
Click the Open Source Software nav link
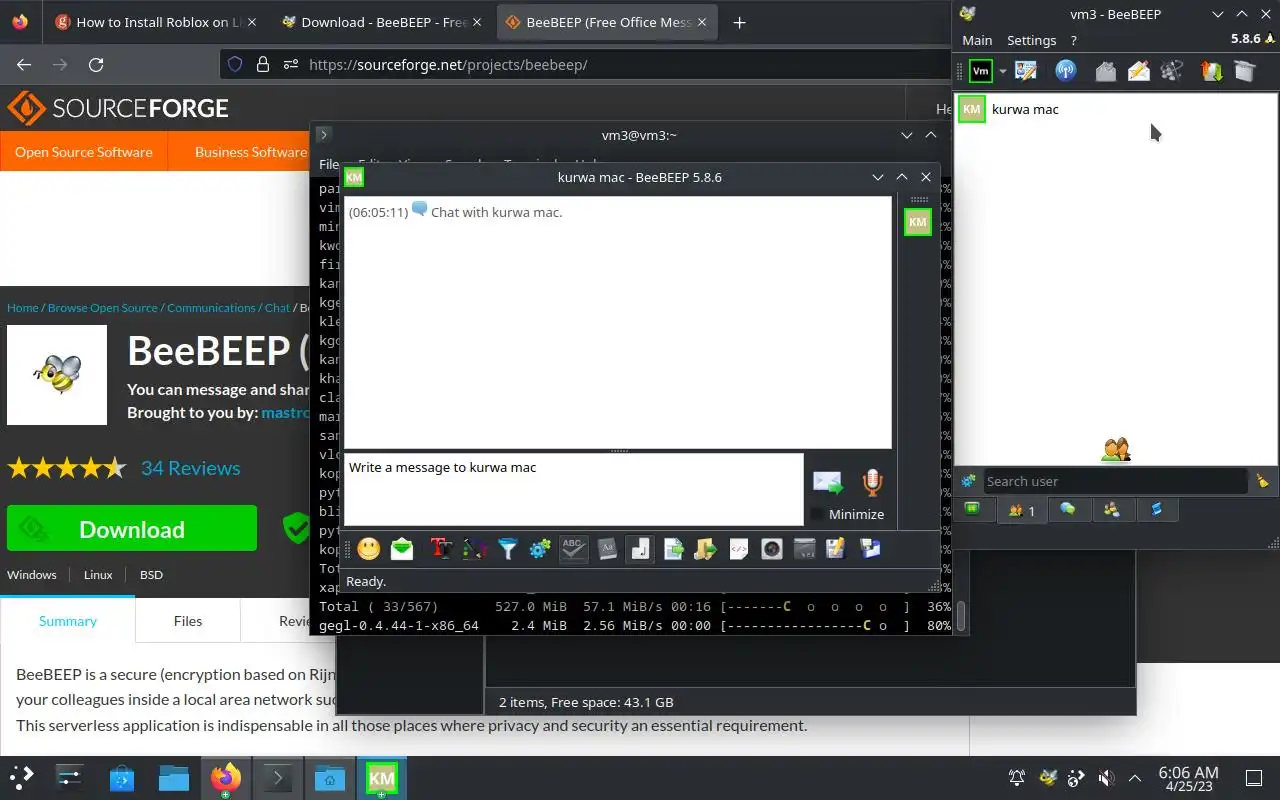84,152
